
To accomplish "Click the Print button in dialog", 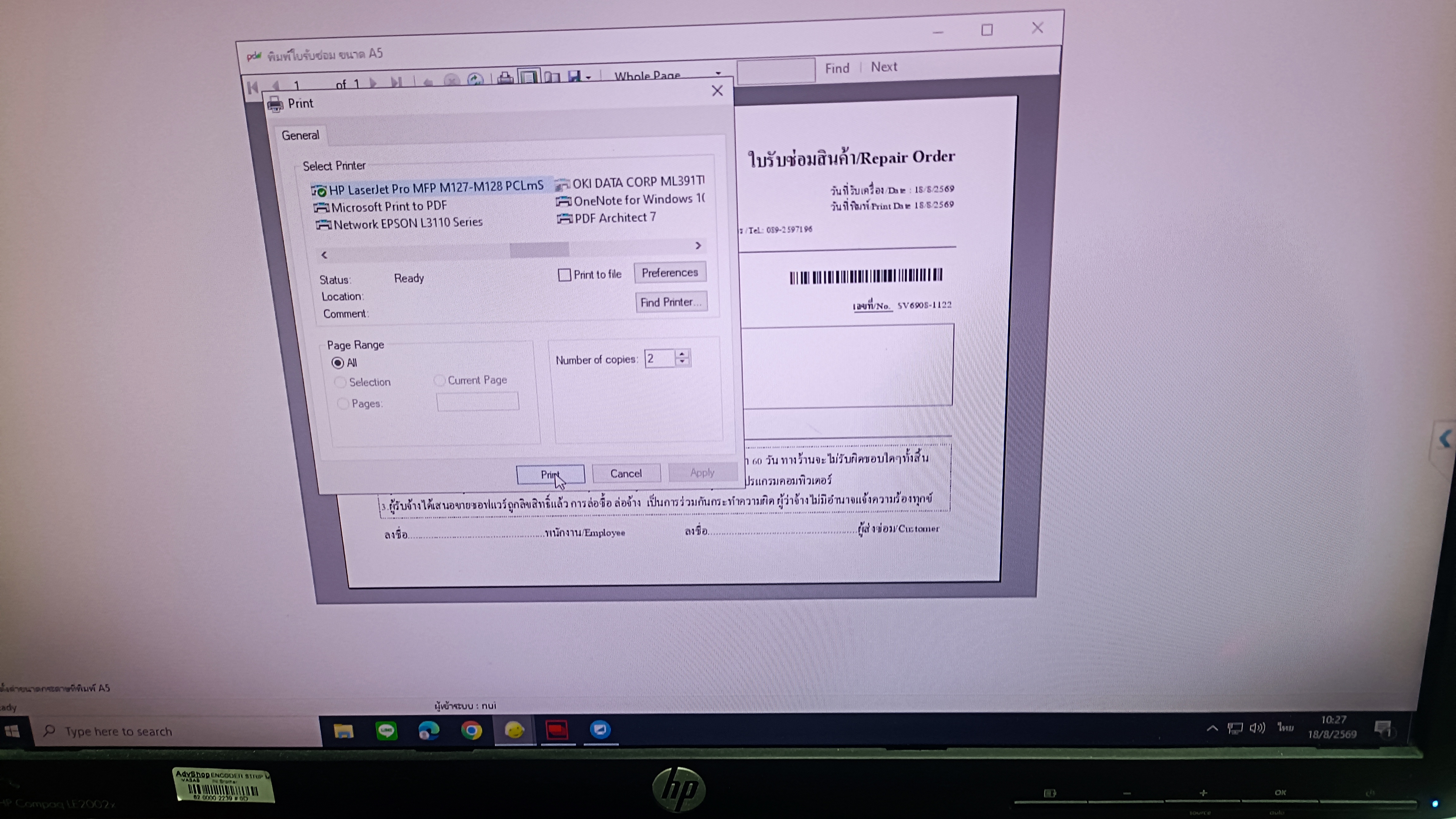I will click(550, 474).
